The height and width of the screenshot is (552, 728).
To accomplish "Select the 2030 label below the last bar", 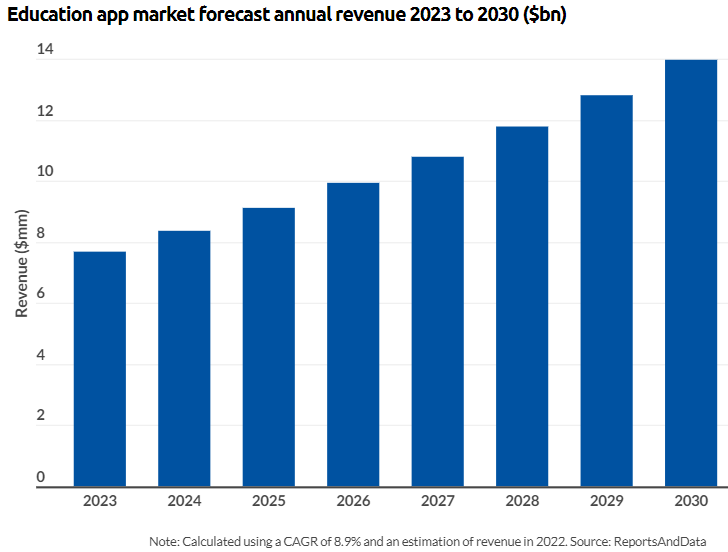I will coord(691,501).
